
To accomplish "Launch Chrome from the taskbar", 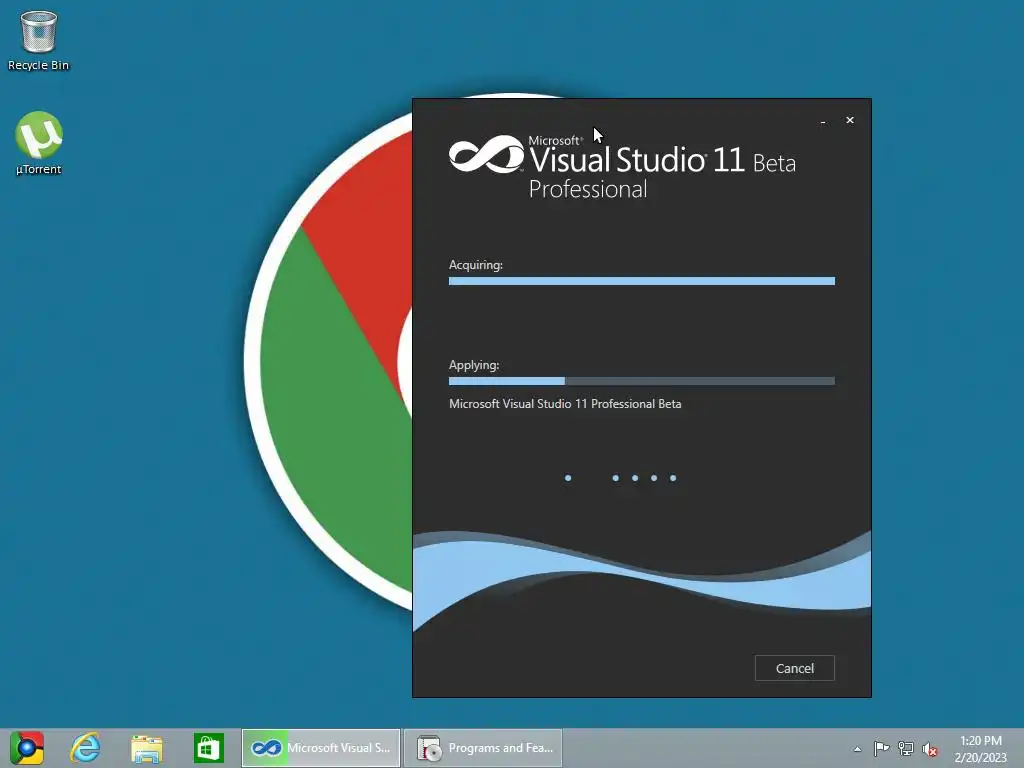I will [x=27, y=748].
